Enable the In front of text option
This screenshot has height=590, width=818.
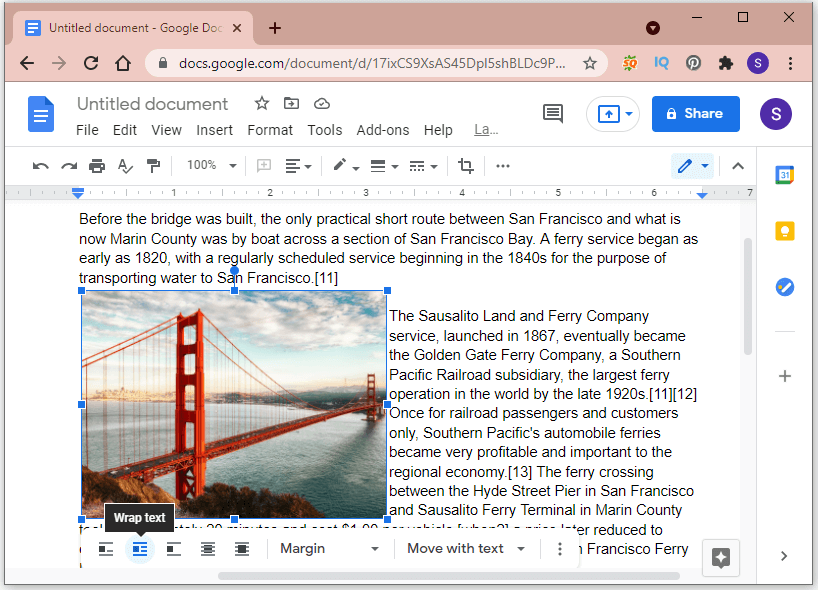[241, 549]
